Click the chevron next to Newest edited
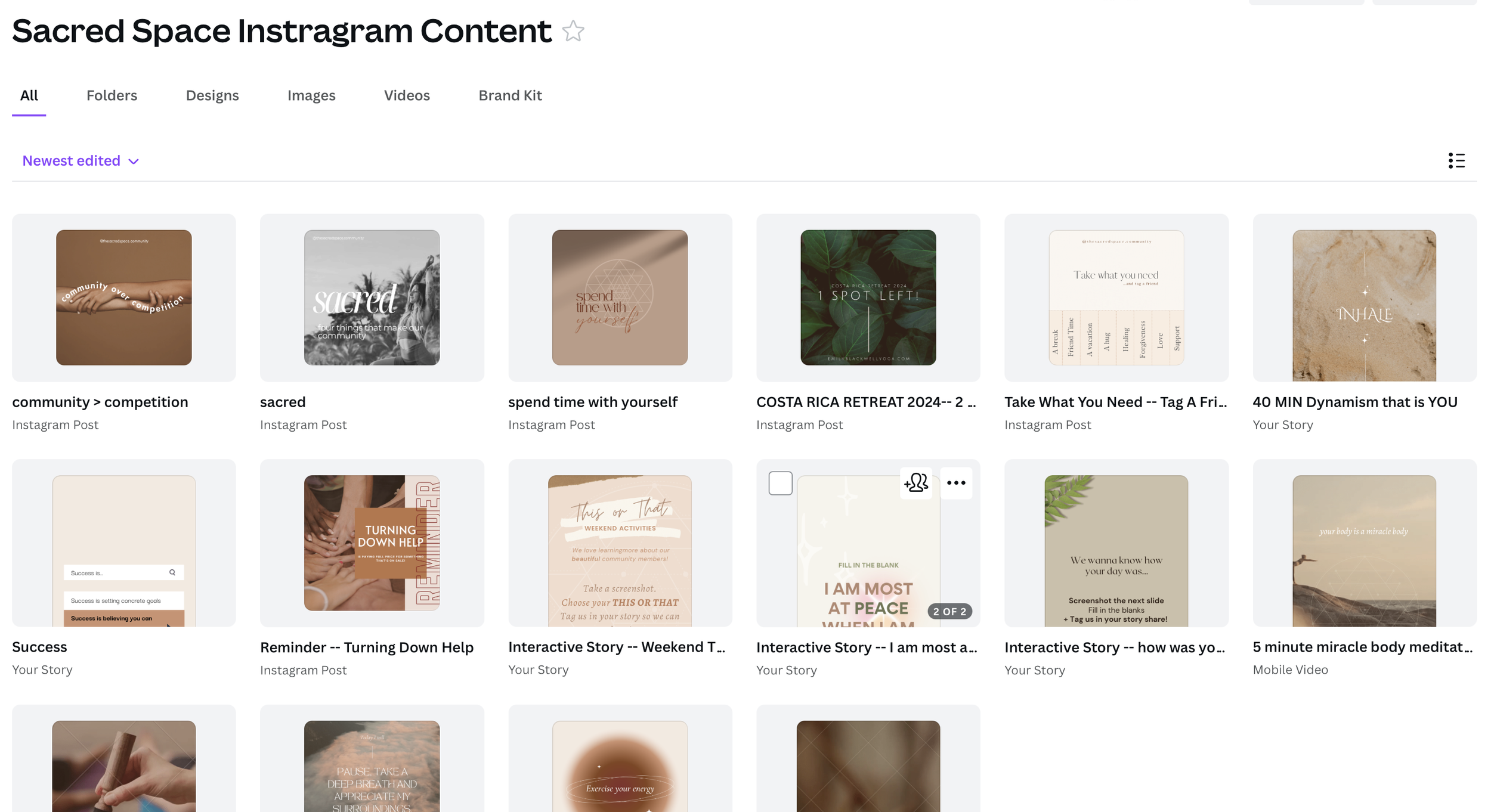 (x=134, y=162)
